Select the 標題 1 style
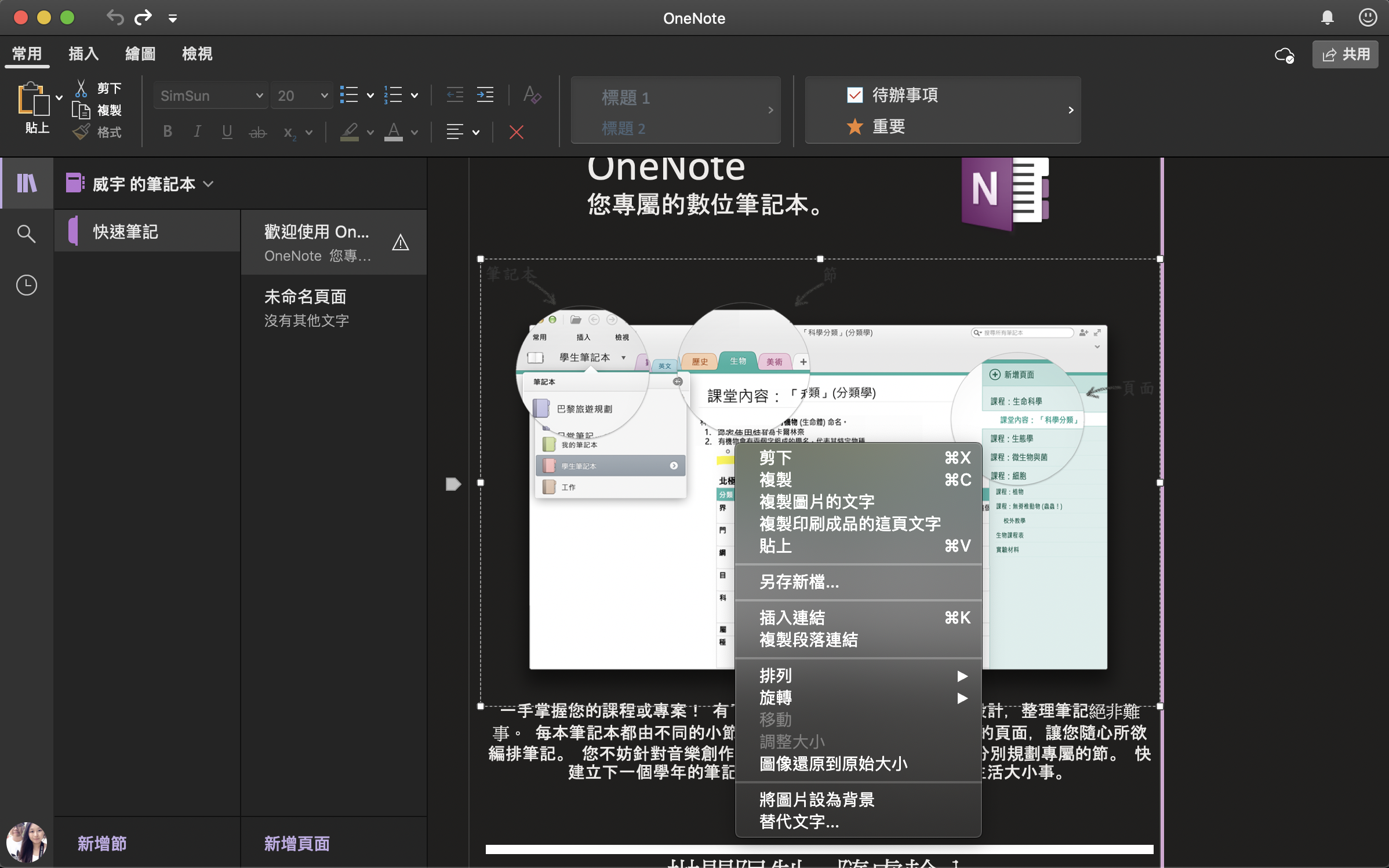 click(626, 97)
